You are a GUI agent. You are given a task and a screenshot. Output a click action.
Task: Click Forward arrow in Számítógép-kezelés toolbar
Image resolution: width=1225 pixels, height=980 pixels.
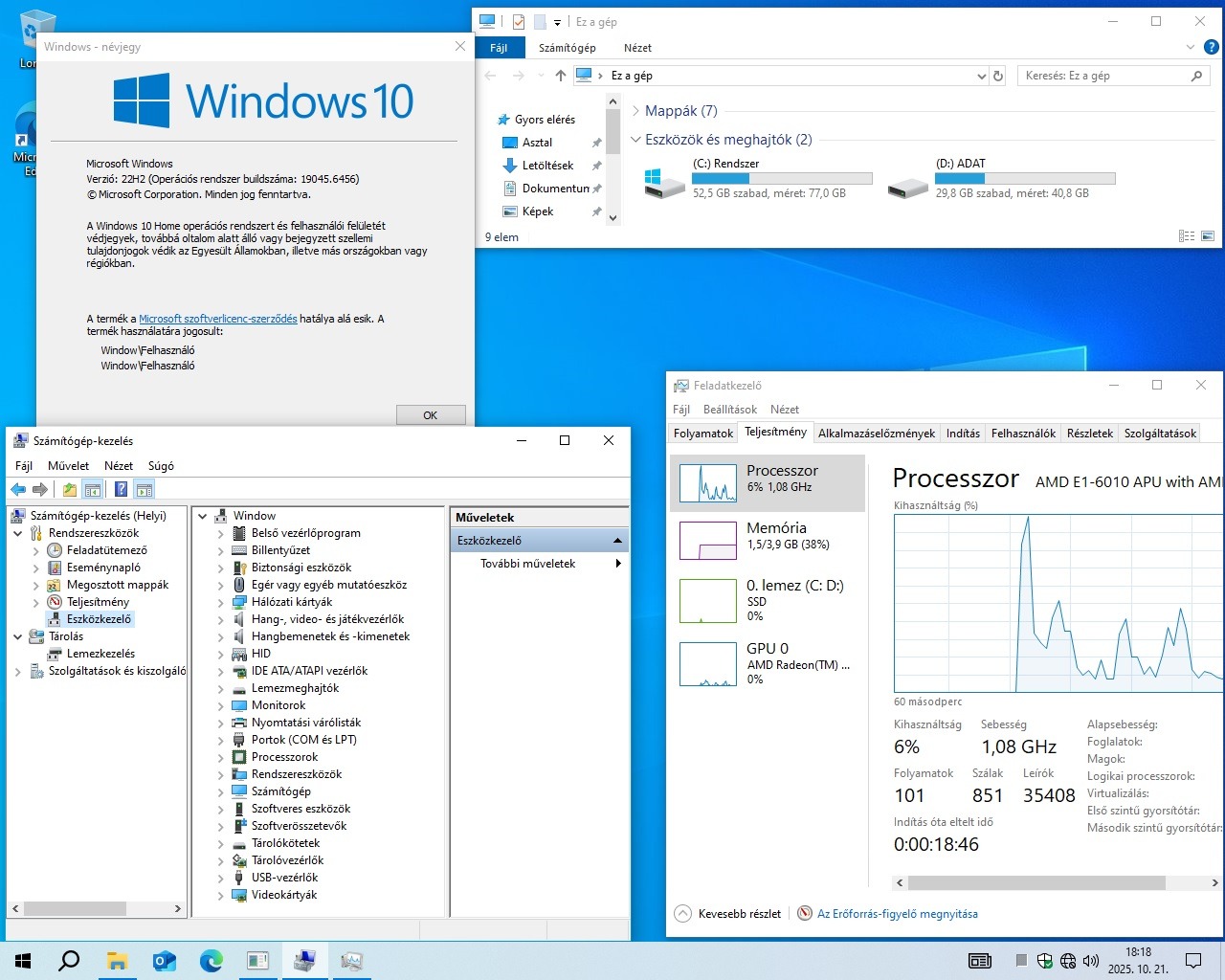click(40, 490)
